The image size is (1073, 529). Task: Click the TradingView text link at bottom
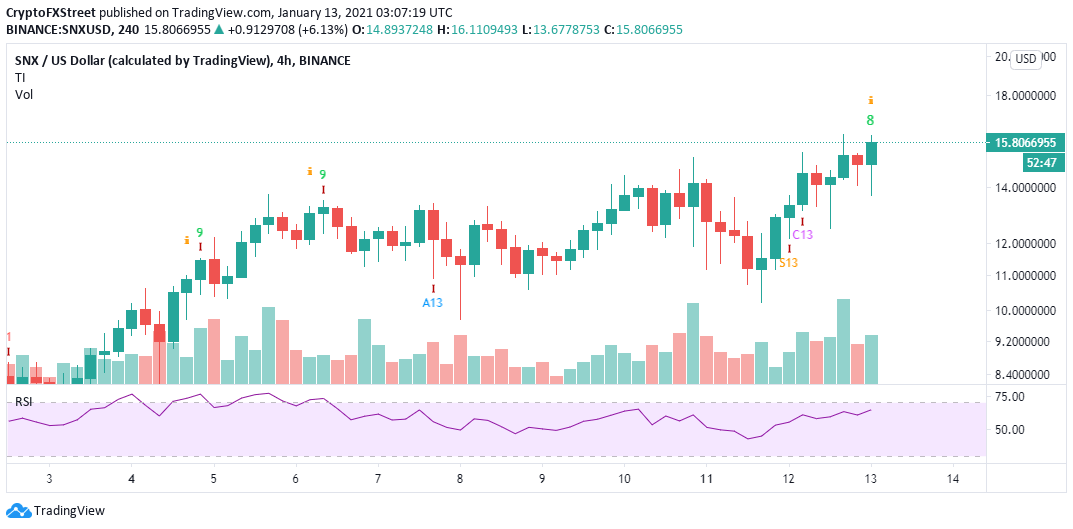click(69, 511)
